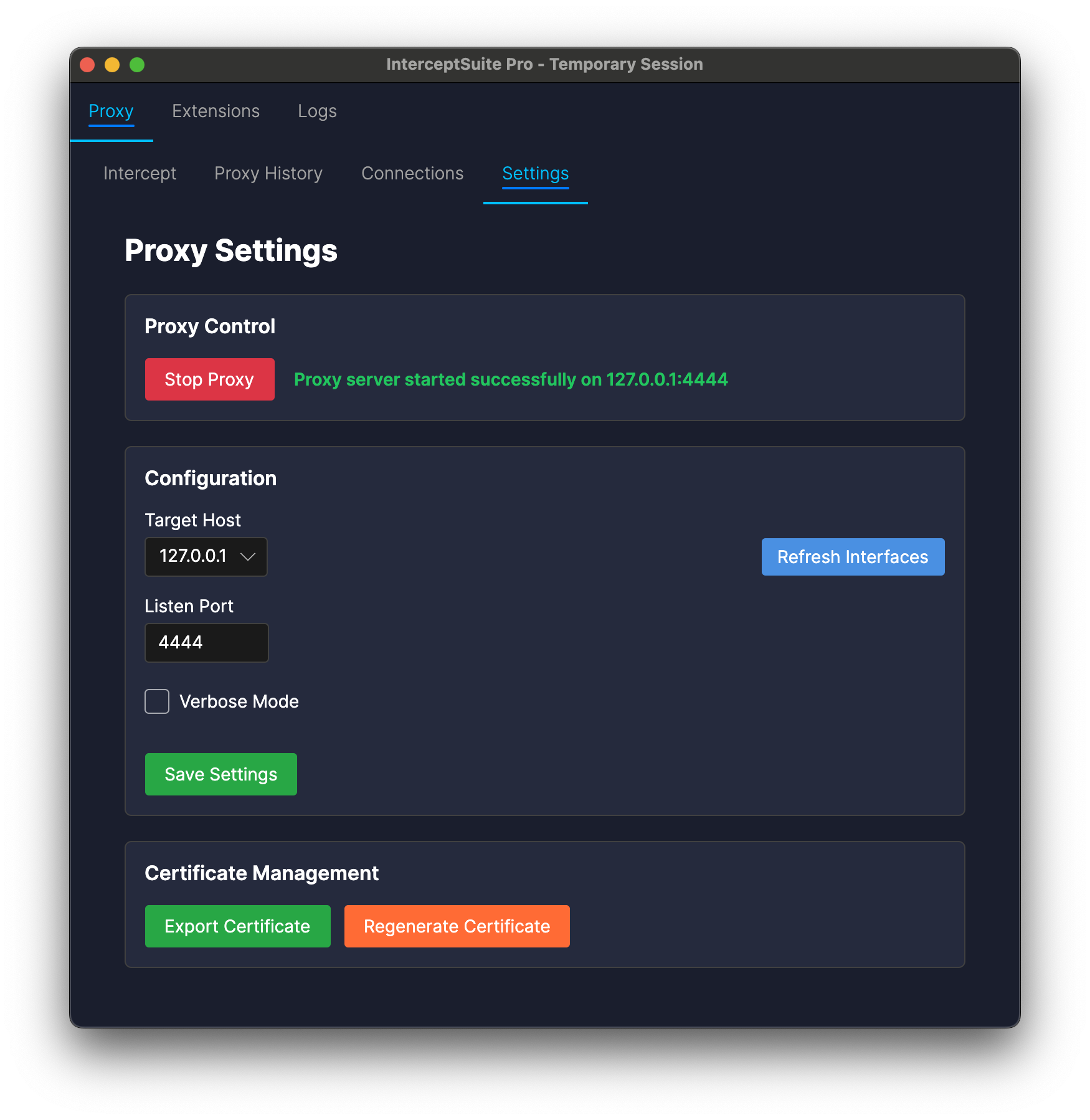Switch to the Extensions tab
The width and height of the screenshot is (1090, 1120).
coord(216,111)
